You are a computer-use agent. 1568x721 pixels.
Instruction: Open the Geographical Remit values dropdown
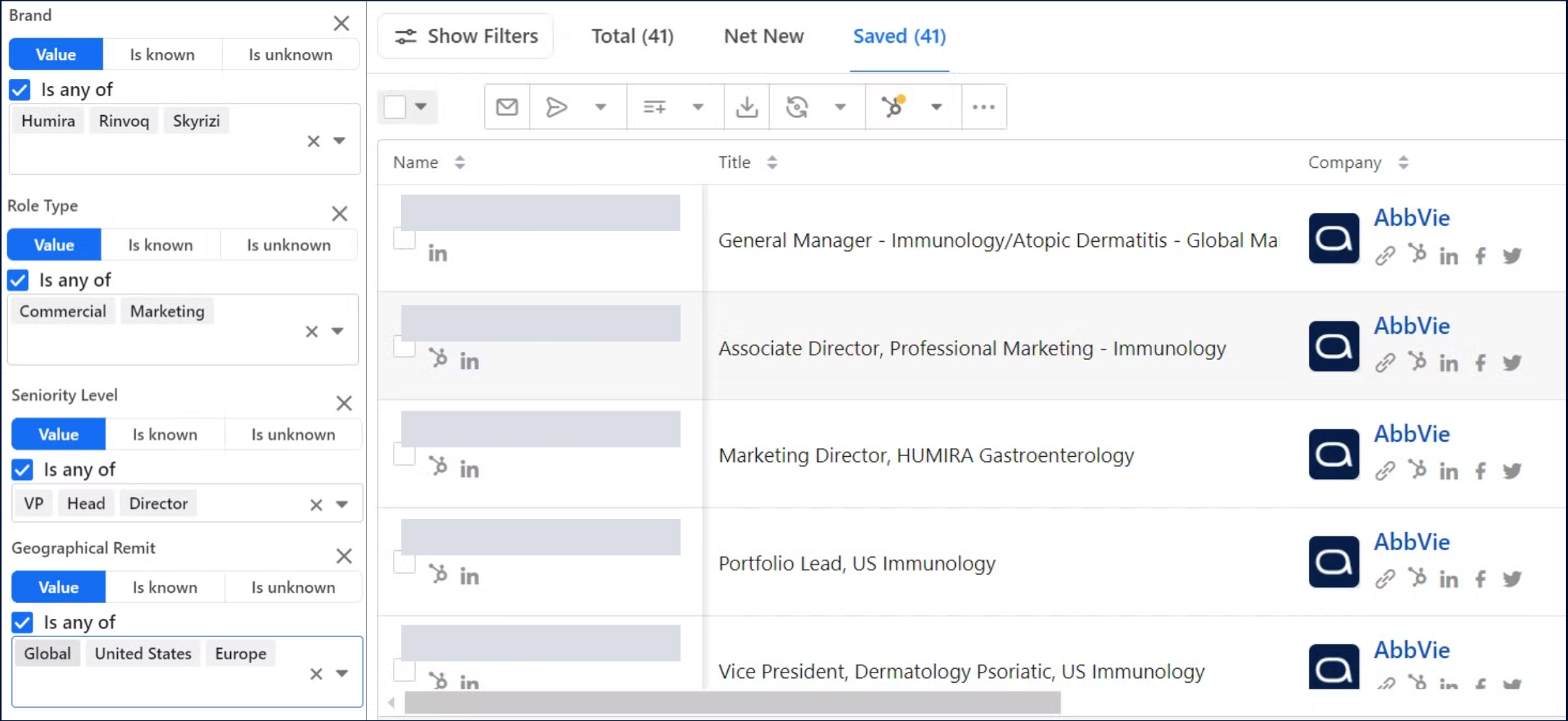[343, 673]
